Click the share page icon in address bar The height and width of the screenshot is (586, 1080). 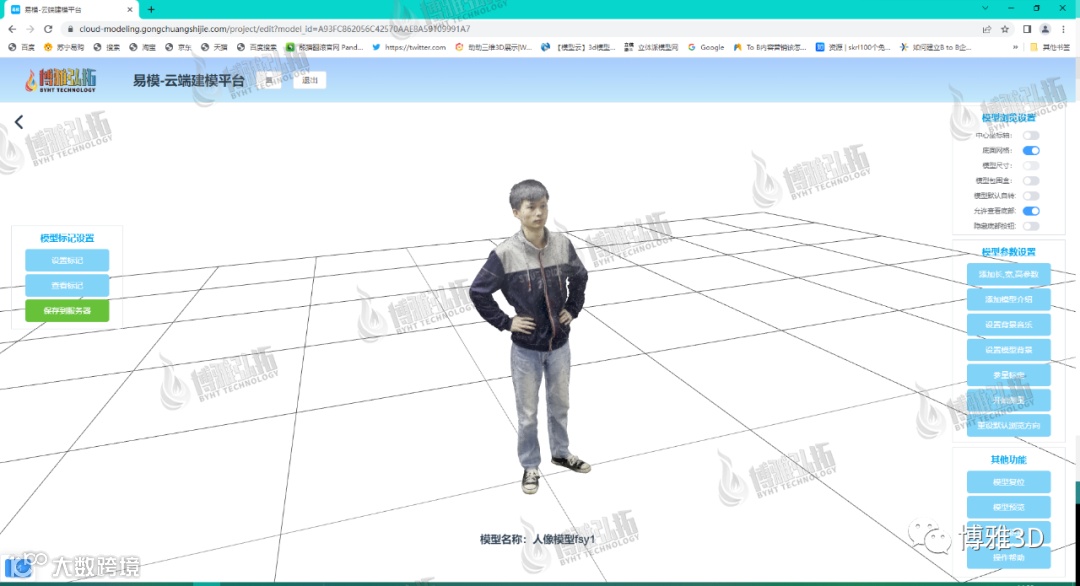[x=986, y=29]
